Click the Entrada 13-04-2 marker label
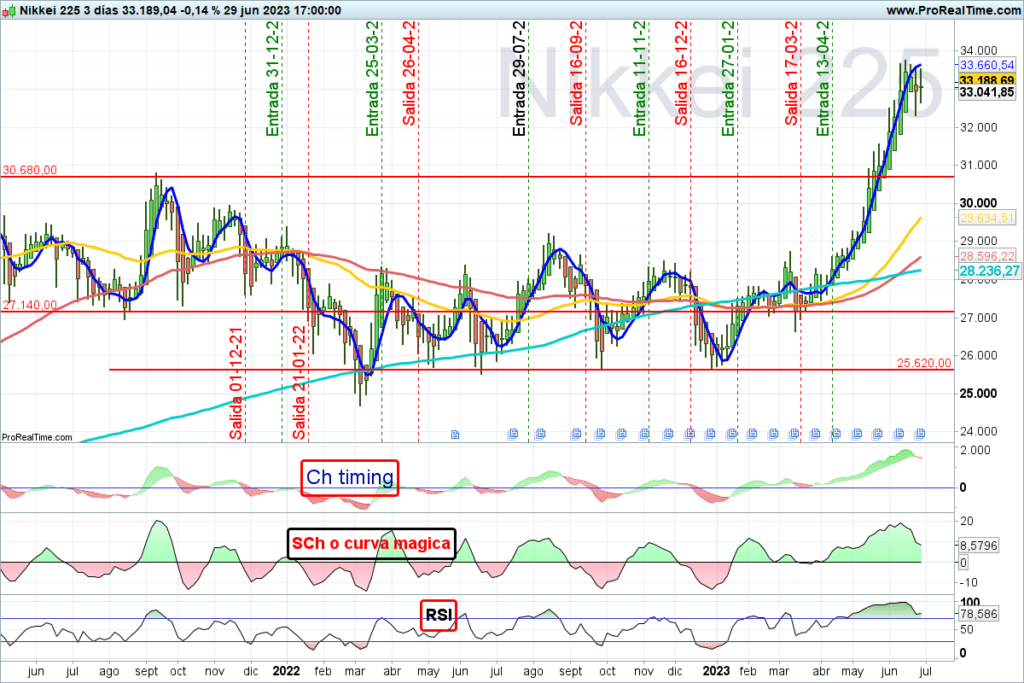 click(x=823, y=79)
